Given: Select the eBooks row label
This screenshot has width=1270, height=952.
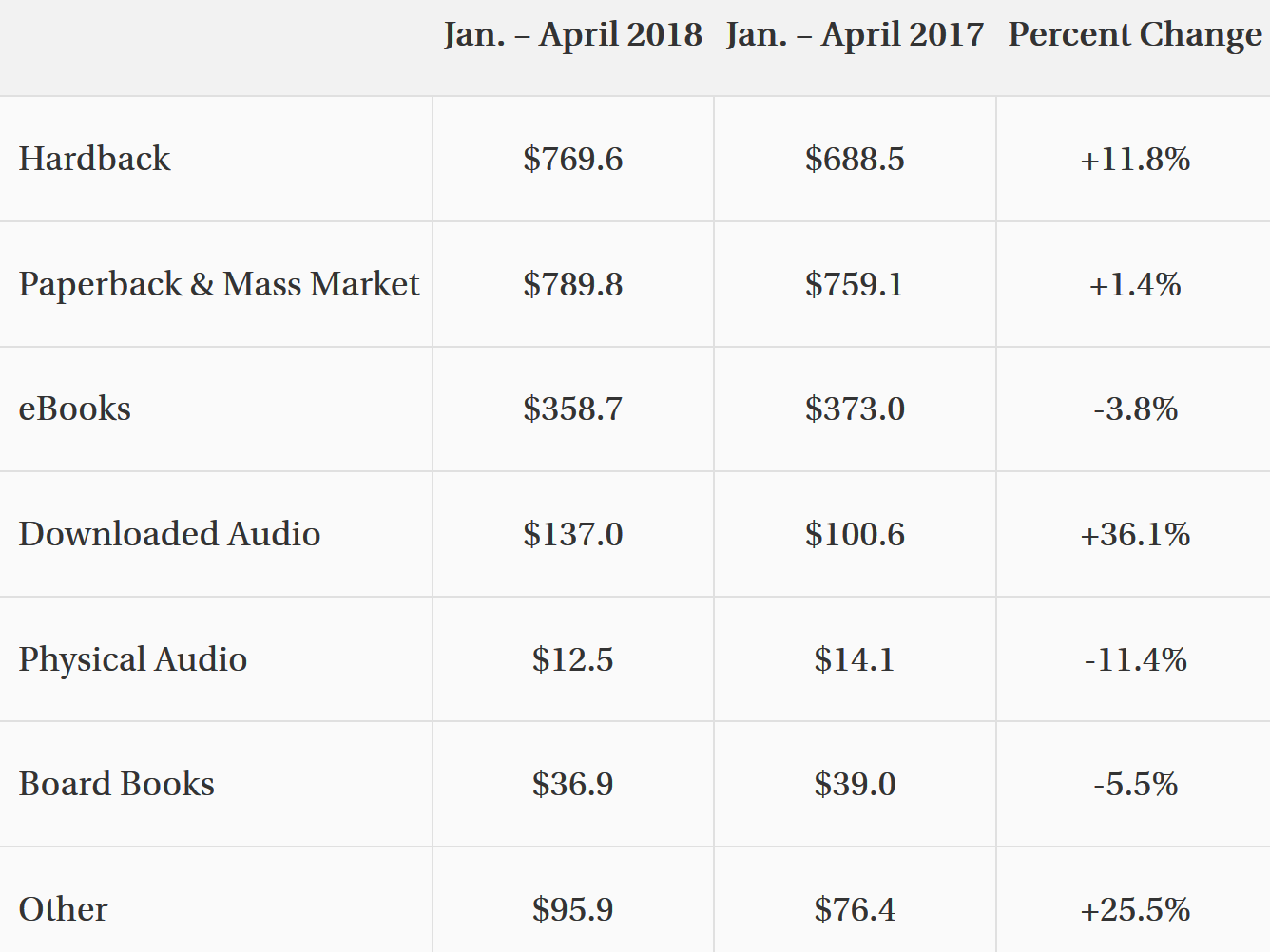Looking at the screenshot, I should [x=74, y=409].
